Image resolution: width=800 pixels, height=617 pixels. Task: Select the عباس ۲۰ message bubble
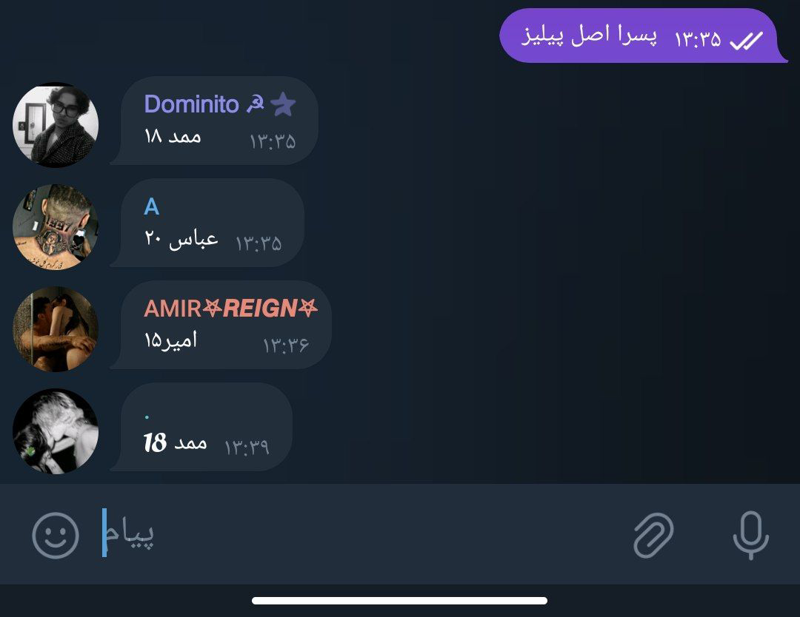point(208,223)
